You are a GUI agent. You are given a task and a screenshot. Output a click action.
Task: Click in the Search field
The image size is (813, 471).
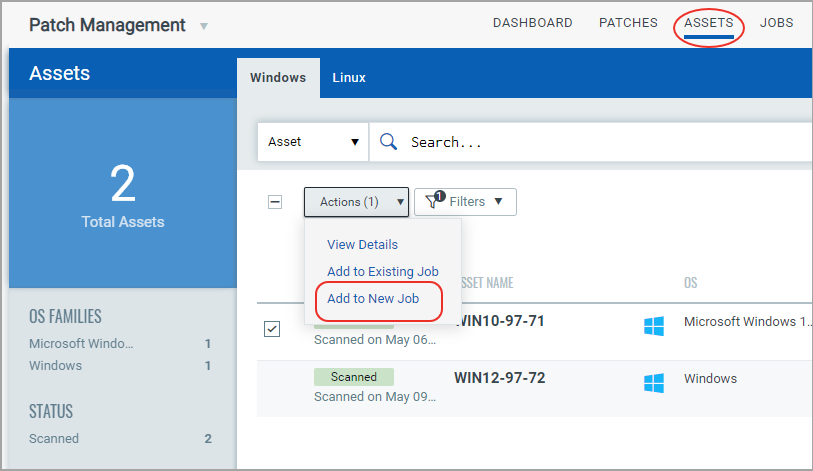click(591, 142)
